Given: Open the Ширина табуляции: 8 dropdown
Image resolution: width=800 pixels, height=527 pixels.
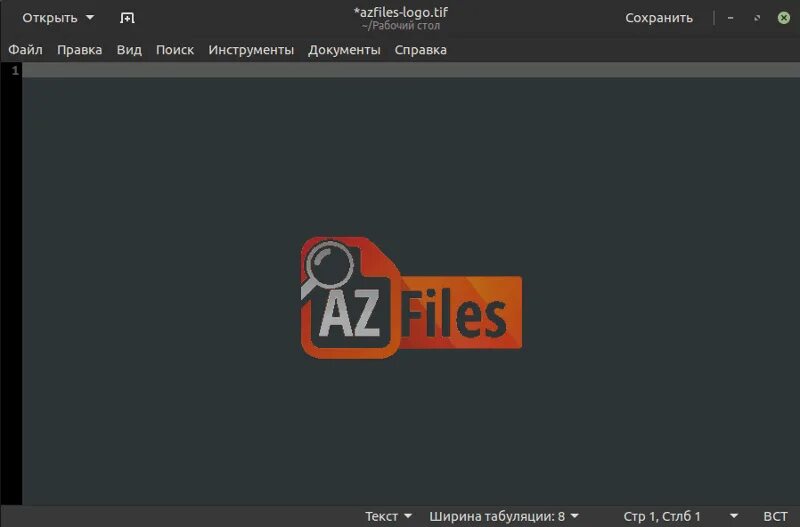Looking at the screenshot, I should click(504, 516).
